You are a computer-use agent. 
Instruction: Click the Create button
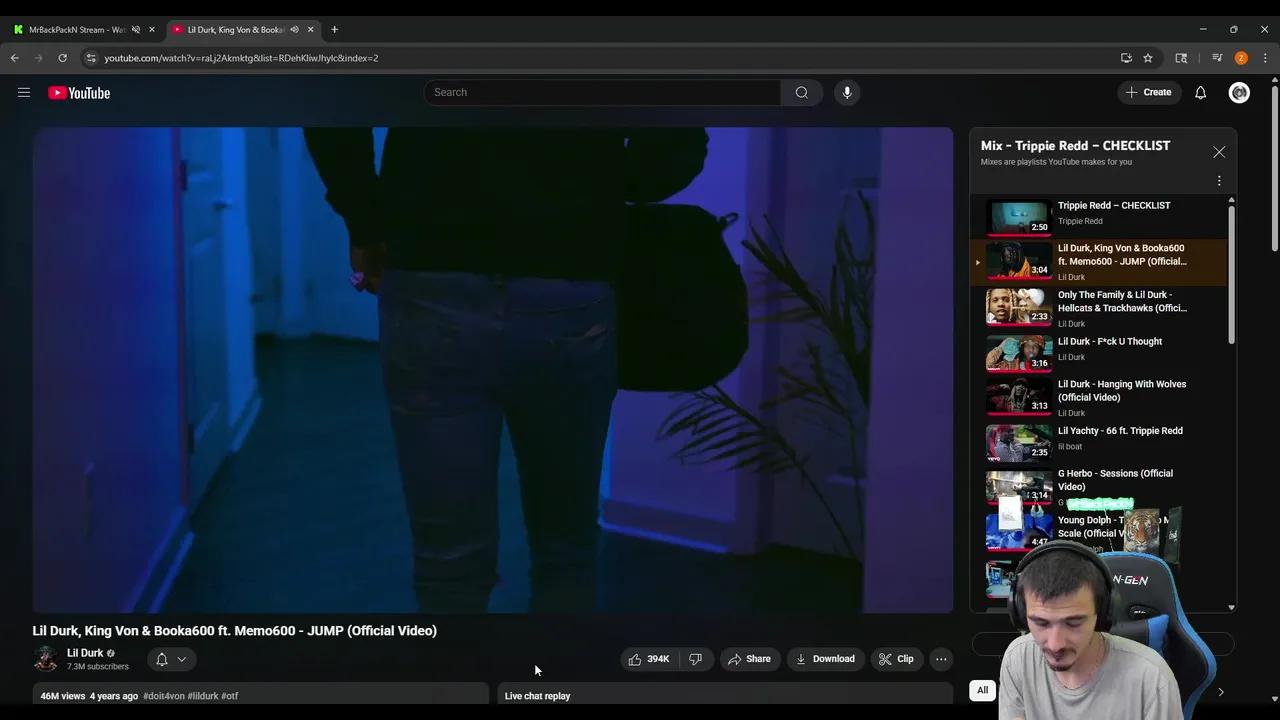pos(1148,92)
